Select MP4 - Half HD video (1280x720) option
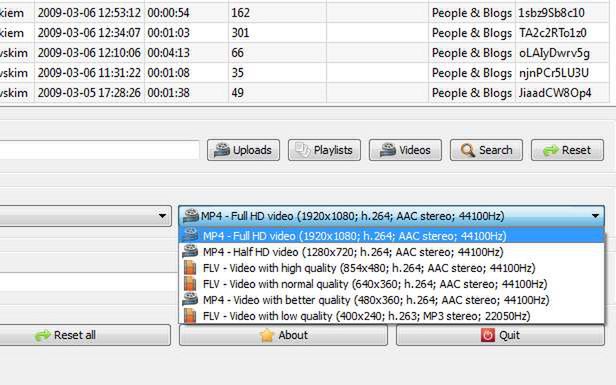Viewport: 616px width, 385px height. click(391, 252)
